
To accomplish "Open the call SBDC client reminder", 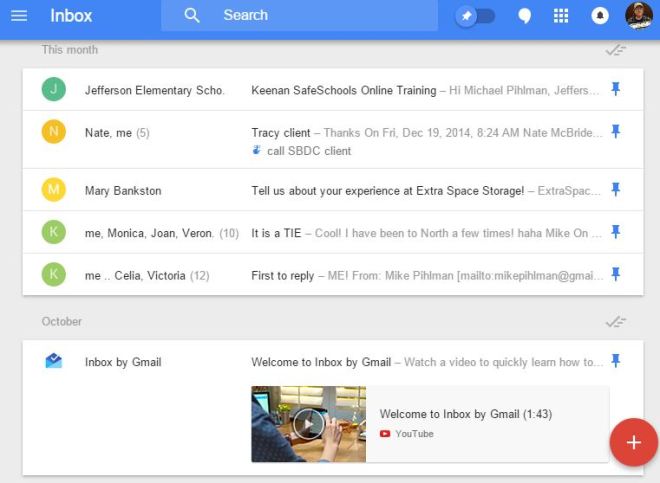I will point(309,151).
